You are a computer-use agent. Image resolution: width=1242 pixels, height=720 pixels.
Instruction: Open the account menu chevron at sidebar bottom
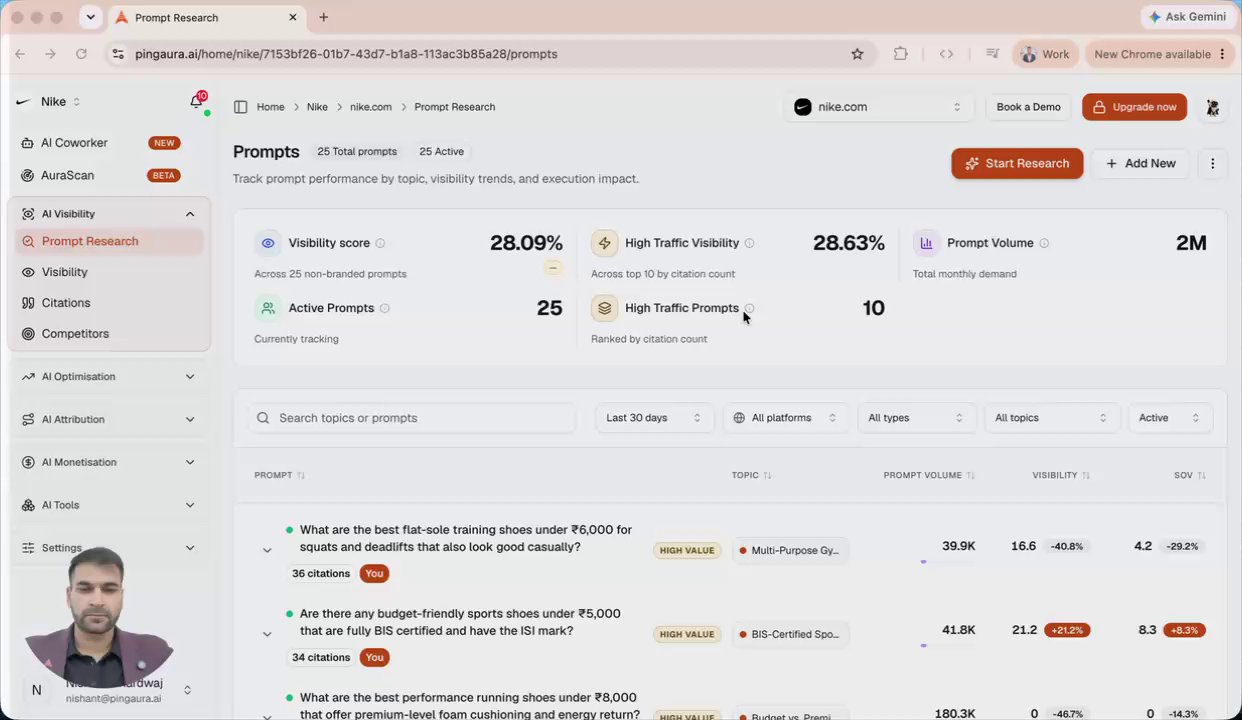point(187,690)
